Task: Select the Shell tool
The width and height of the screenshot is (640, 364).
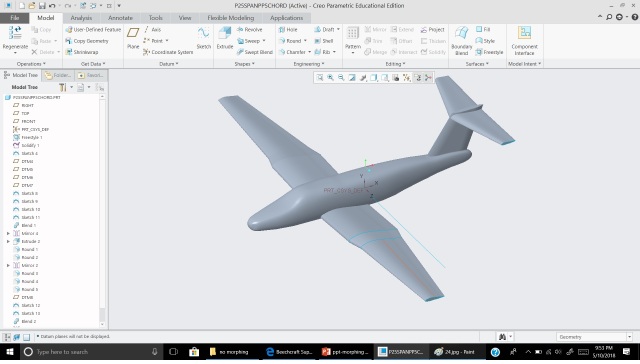Action: tap(324, 41)
